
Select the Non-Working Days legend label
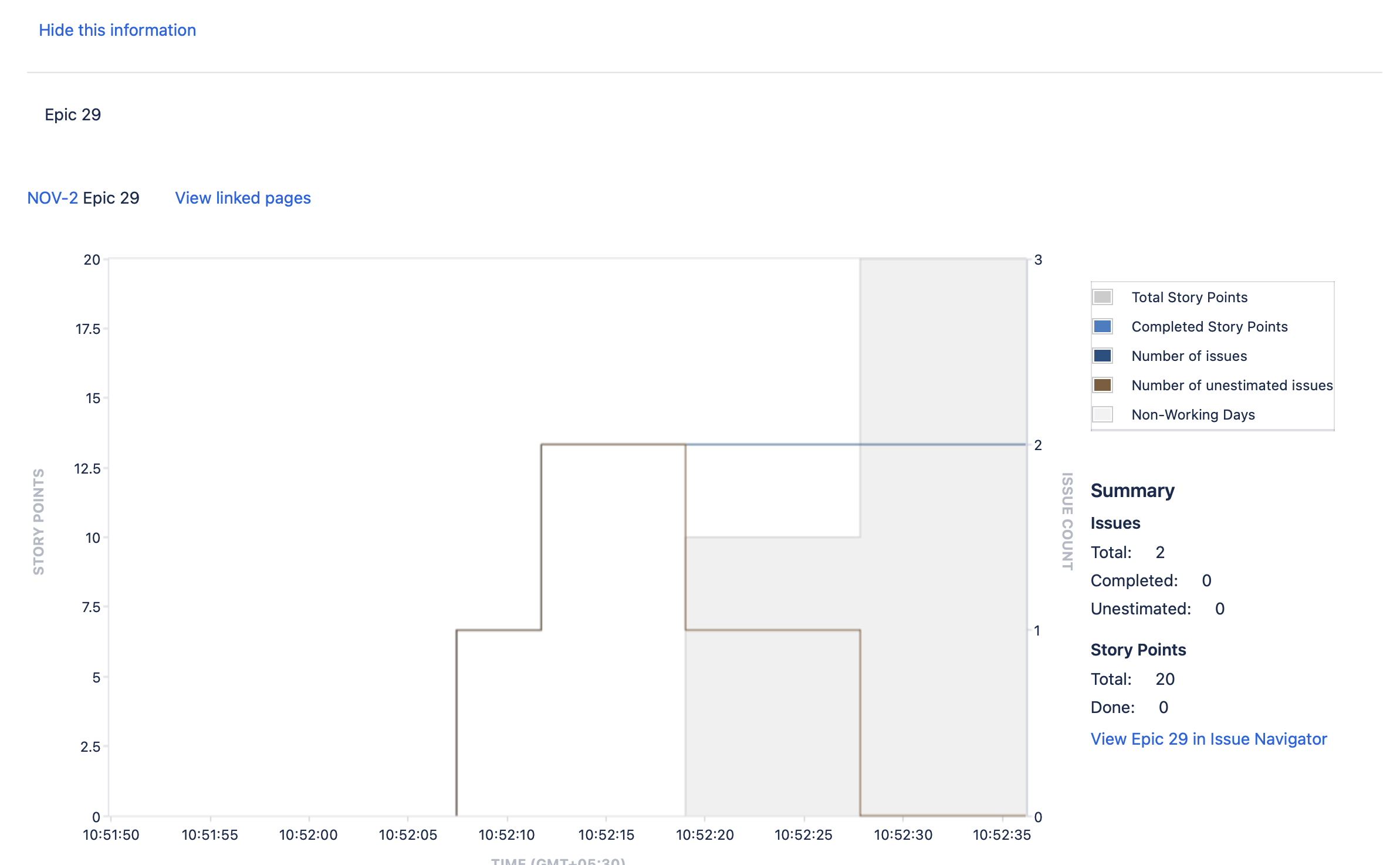pos(1193,414)
